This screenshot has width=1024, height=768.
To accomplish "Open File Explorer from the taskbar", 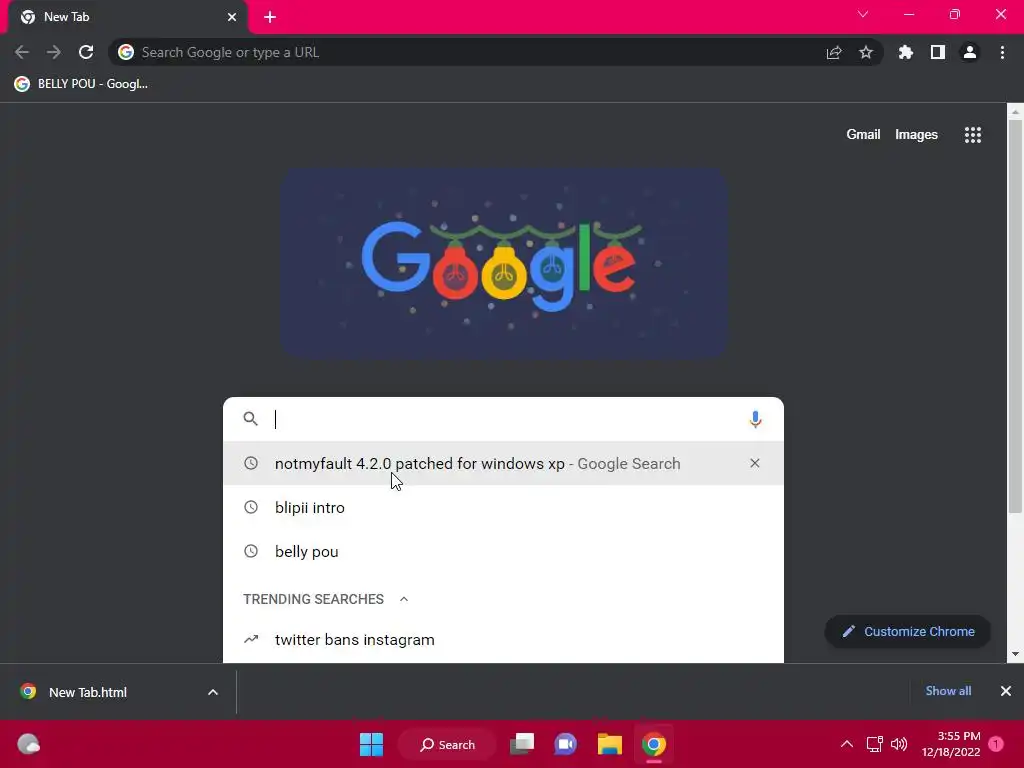I will (x=610, y=744).
